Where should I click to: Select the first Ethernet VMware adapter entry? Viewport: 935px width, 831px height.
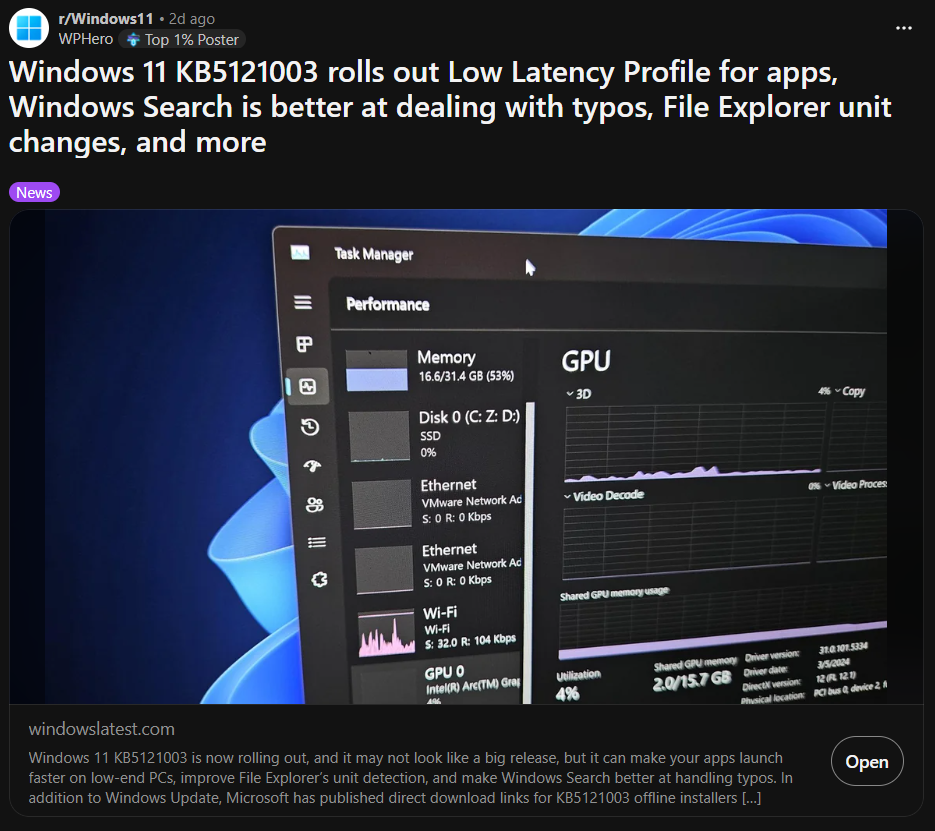(437, 503)
